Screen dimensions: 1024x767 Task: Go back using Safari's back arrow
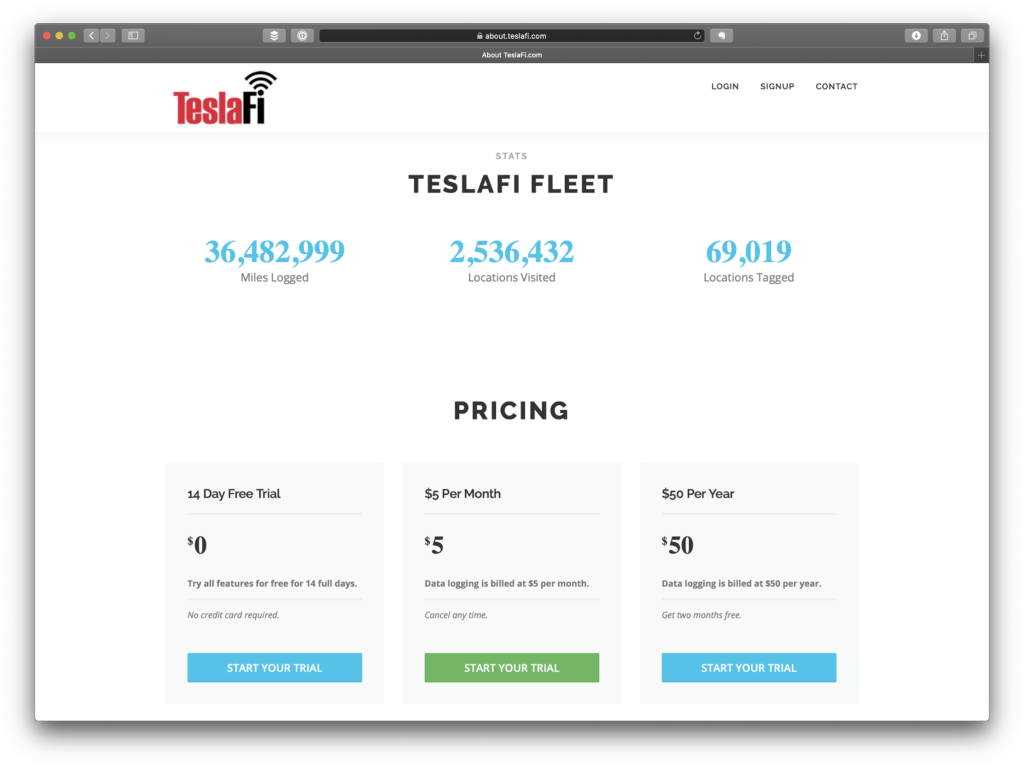pos(91,35)
